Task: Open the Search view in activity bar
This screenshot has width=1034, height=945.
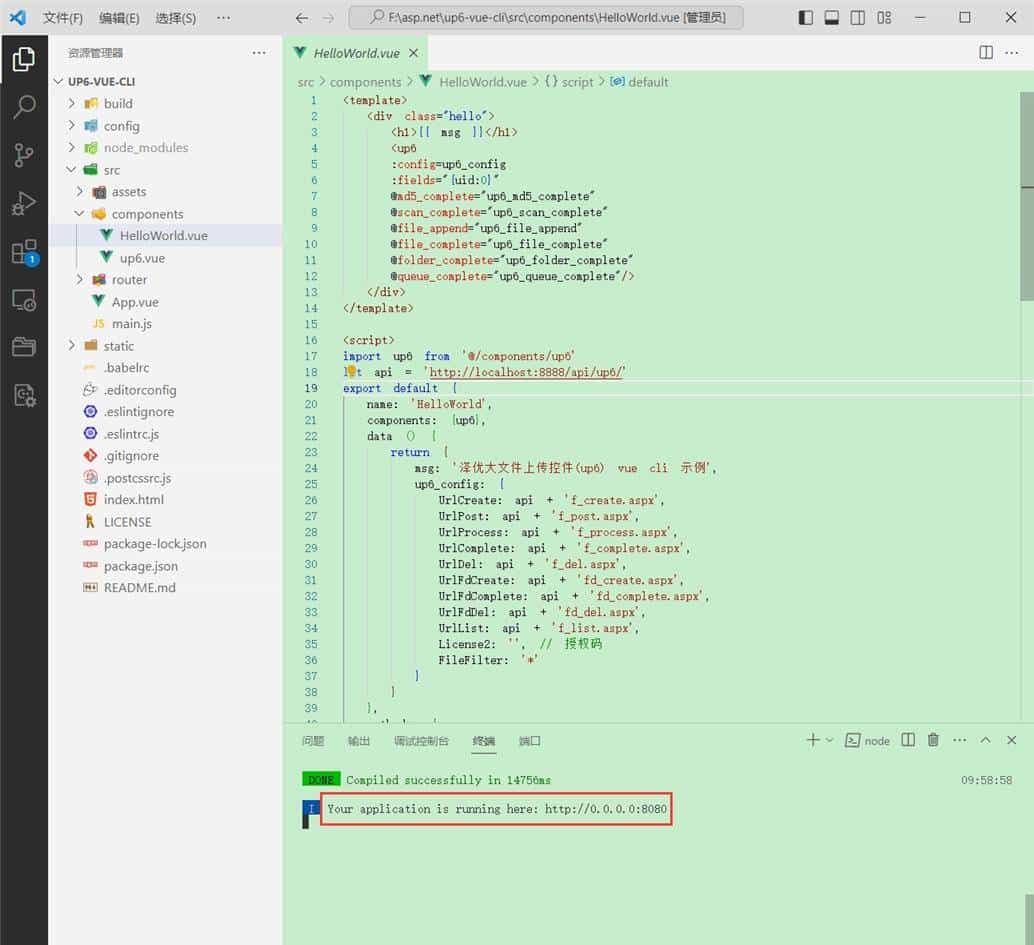Action: click(x=23, y=107)
